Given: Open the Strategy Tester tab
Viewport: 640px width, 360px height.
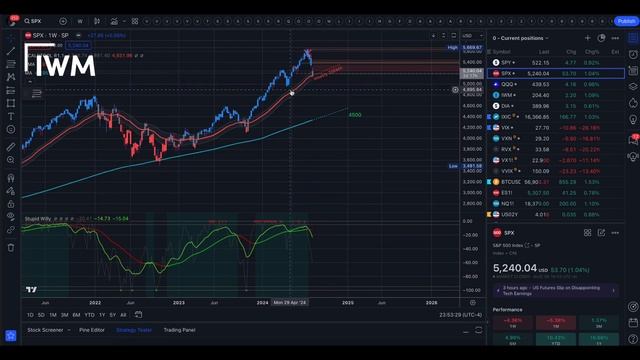Looking at the screenshot, I should click(134, 330).
